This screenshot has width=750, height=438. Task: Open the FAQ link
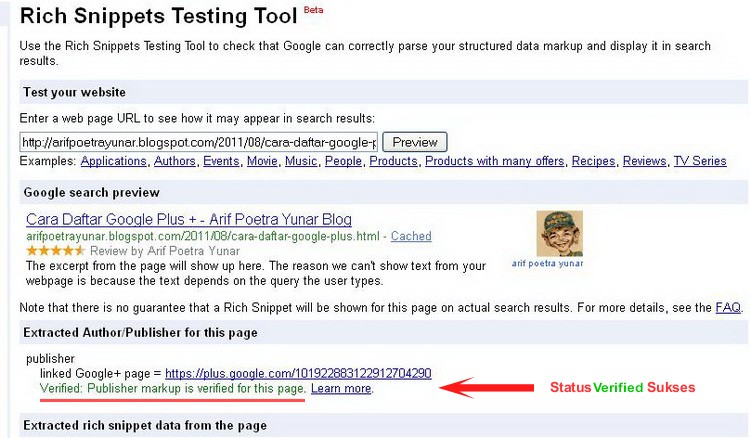[x=728, y=307]
